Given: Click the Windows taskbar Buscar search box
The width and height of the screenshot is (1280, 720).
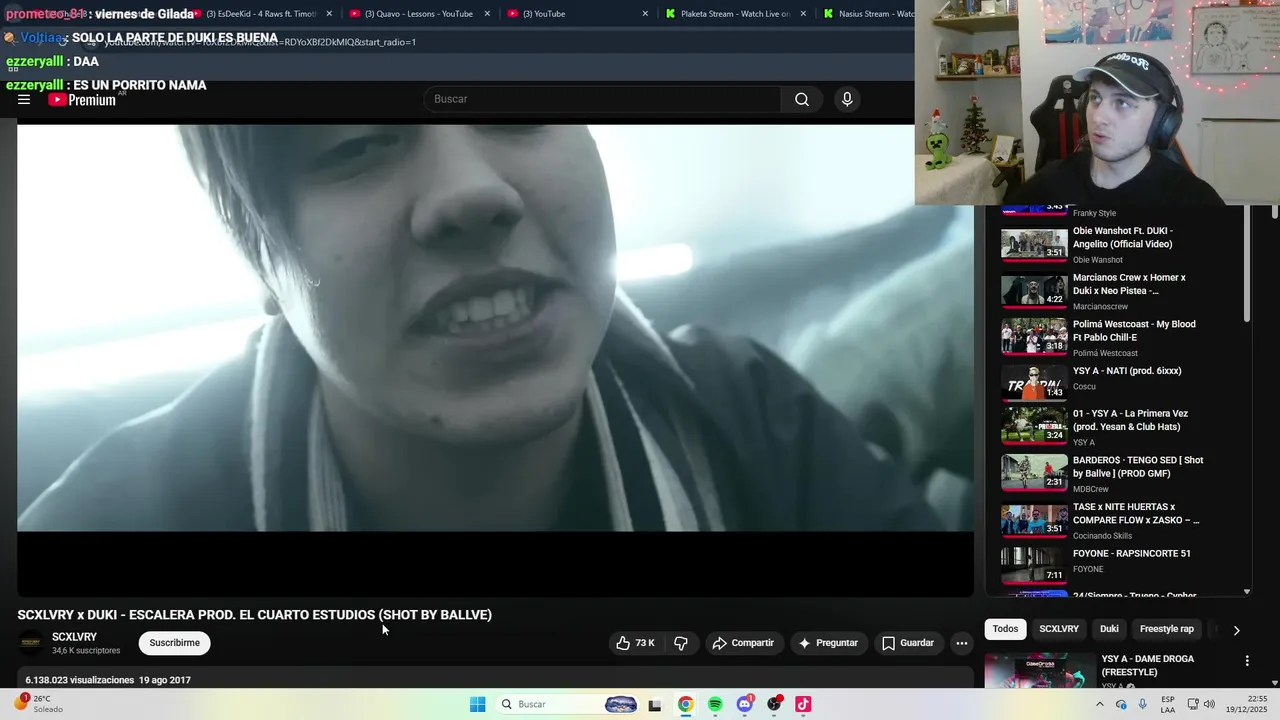Looking at the screenshot, I should tap(566, 704).
